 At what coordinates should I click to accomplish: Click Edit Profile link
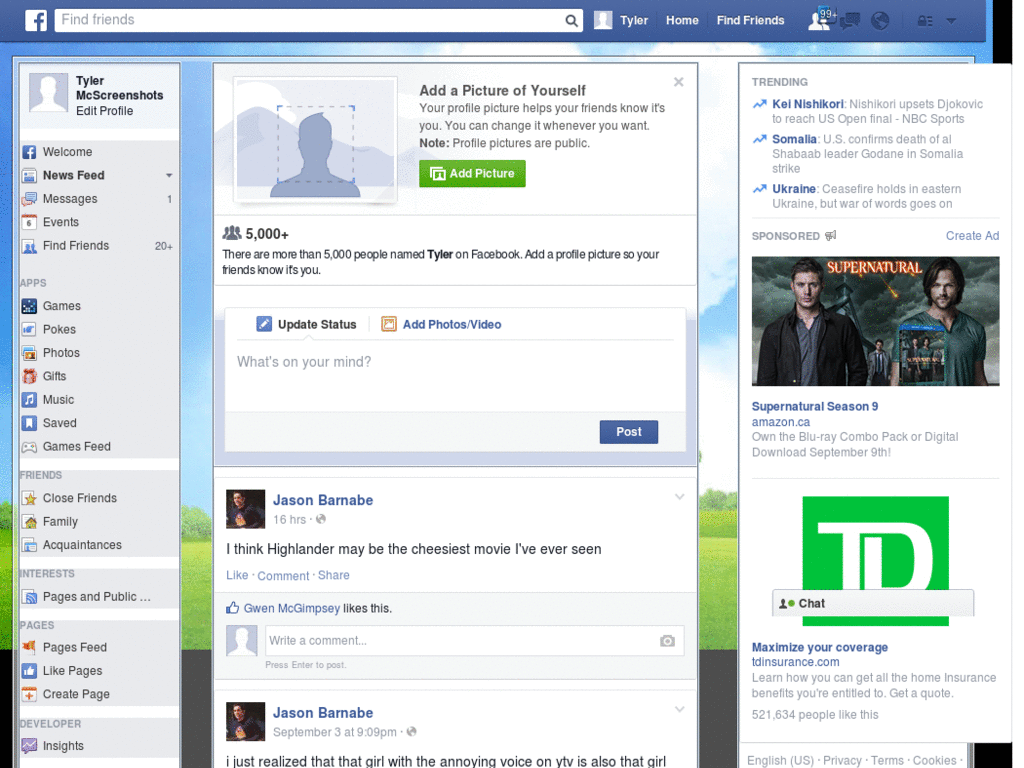[x=104, y=111]
